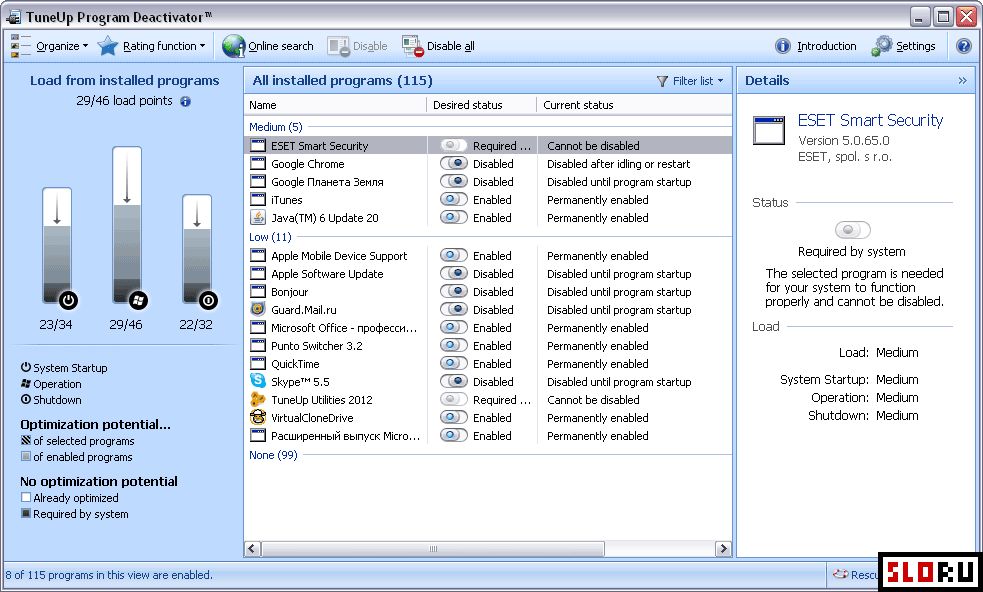
Task: Toggle QuickTime desired status switch
Action: 454,363
